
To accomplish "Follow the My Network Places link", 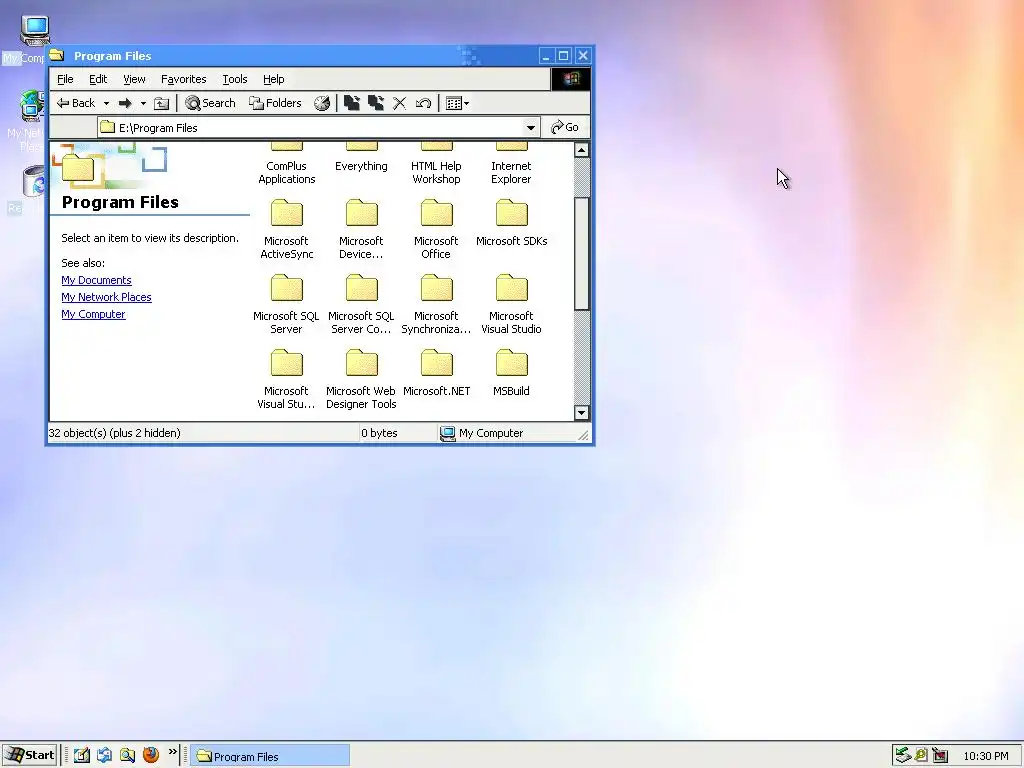I will pyautogui.click(x=106, y=297).
